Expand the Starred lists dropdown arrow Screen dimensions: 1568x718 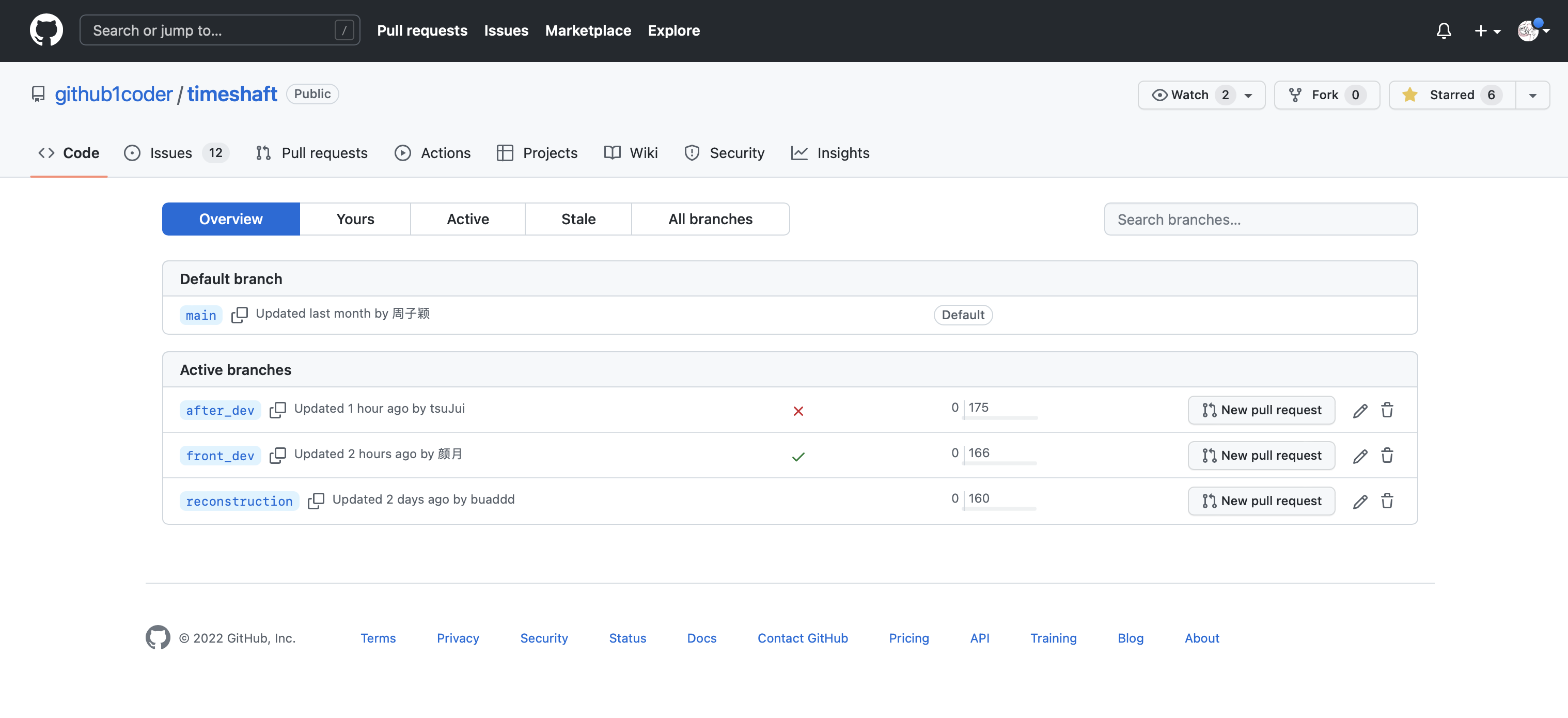(x=1532, y=95)
